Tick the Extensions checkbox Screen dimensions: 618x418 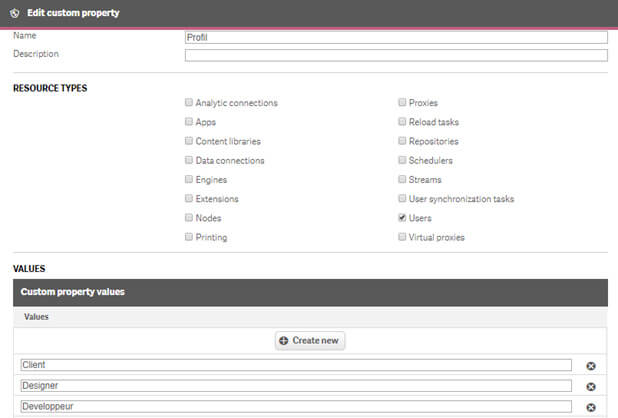coord(189,198)
